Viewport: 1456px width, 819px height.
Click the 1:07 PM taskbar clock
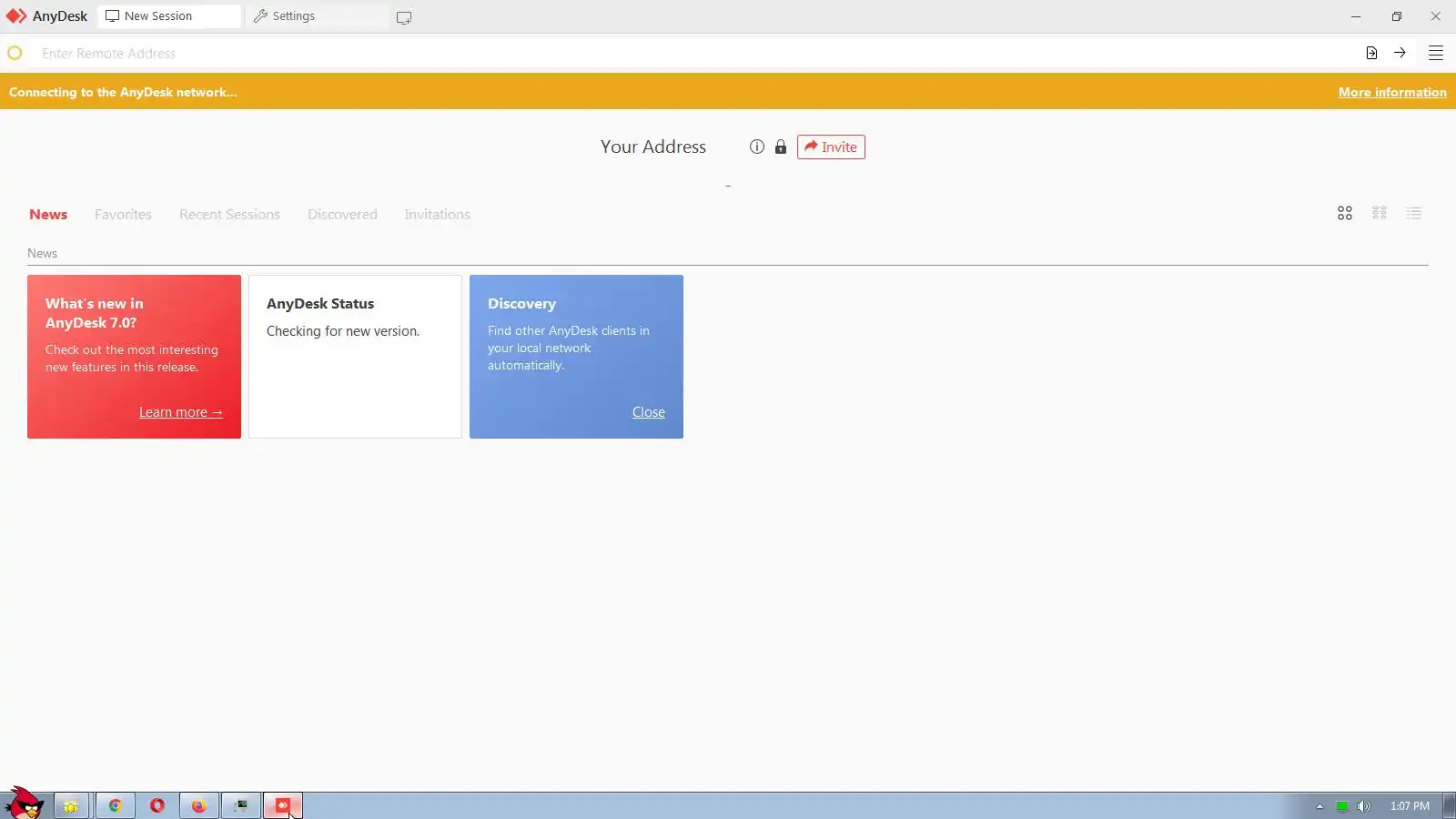tap(1410, 806)
